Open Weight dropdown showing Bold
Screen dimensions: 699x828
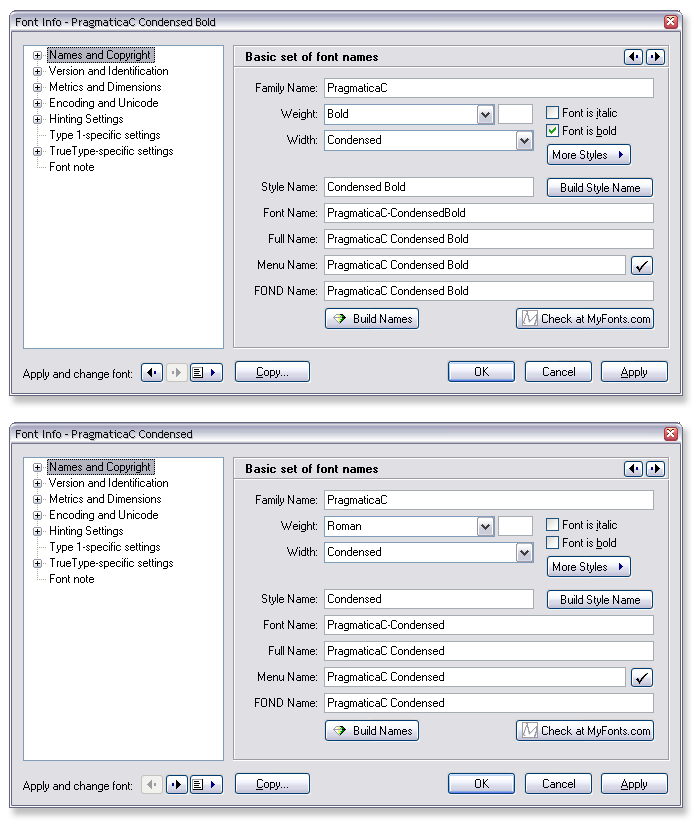pyautogui.click(x=485, y=114)
